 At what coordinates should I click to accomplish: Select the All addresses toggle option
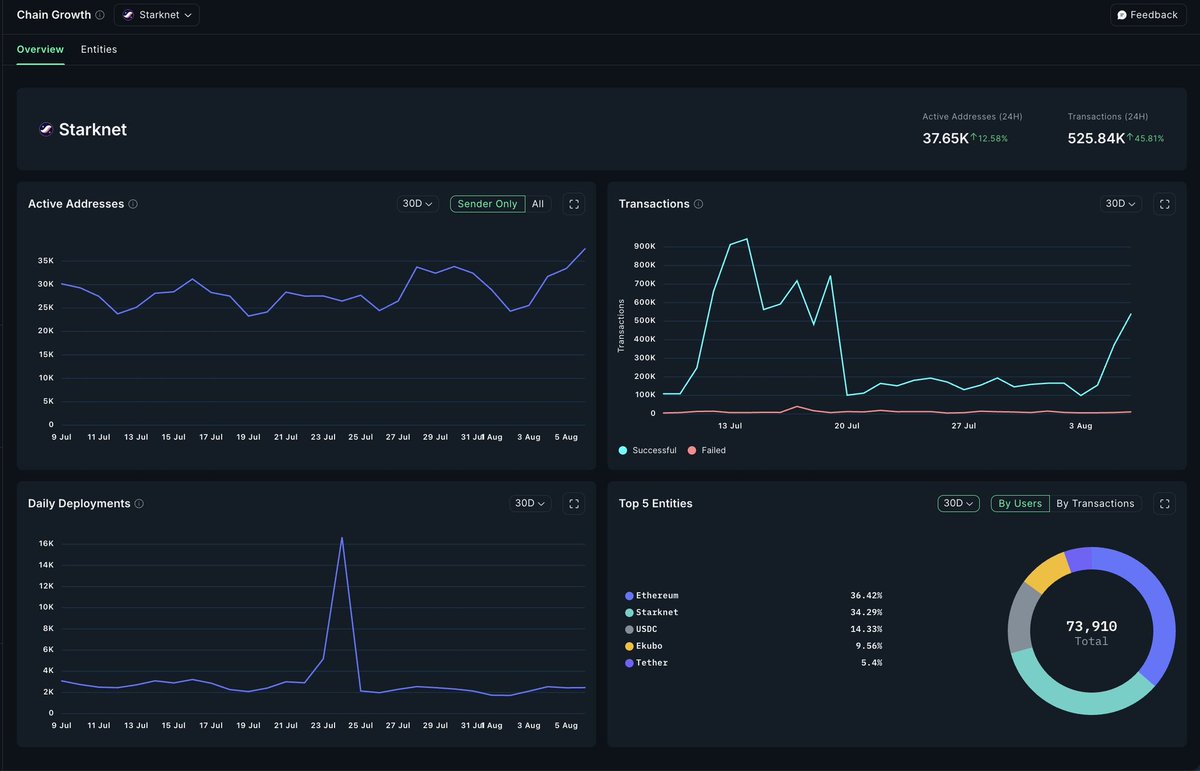tap(538, 204)
